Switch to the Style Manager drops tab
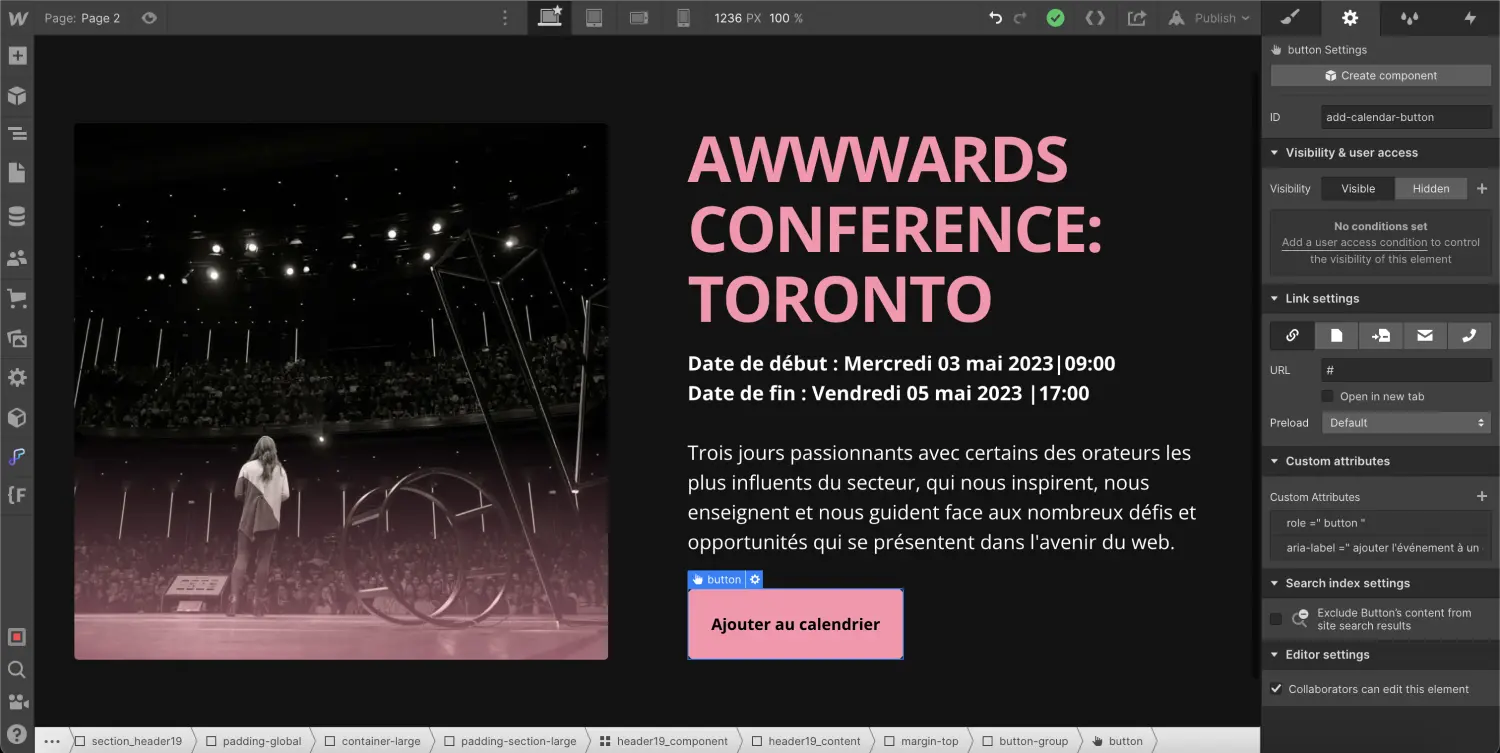The image size is (1500, 753). 1410,18
